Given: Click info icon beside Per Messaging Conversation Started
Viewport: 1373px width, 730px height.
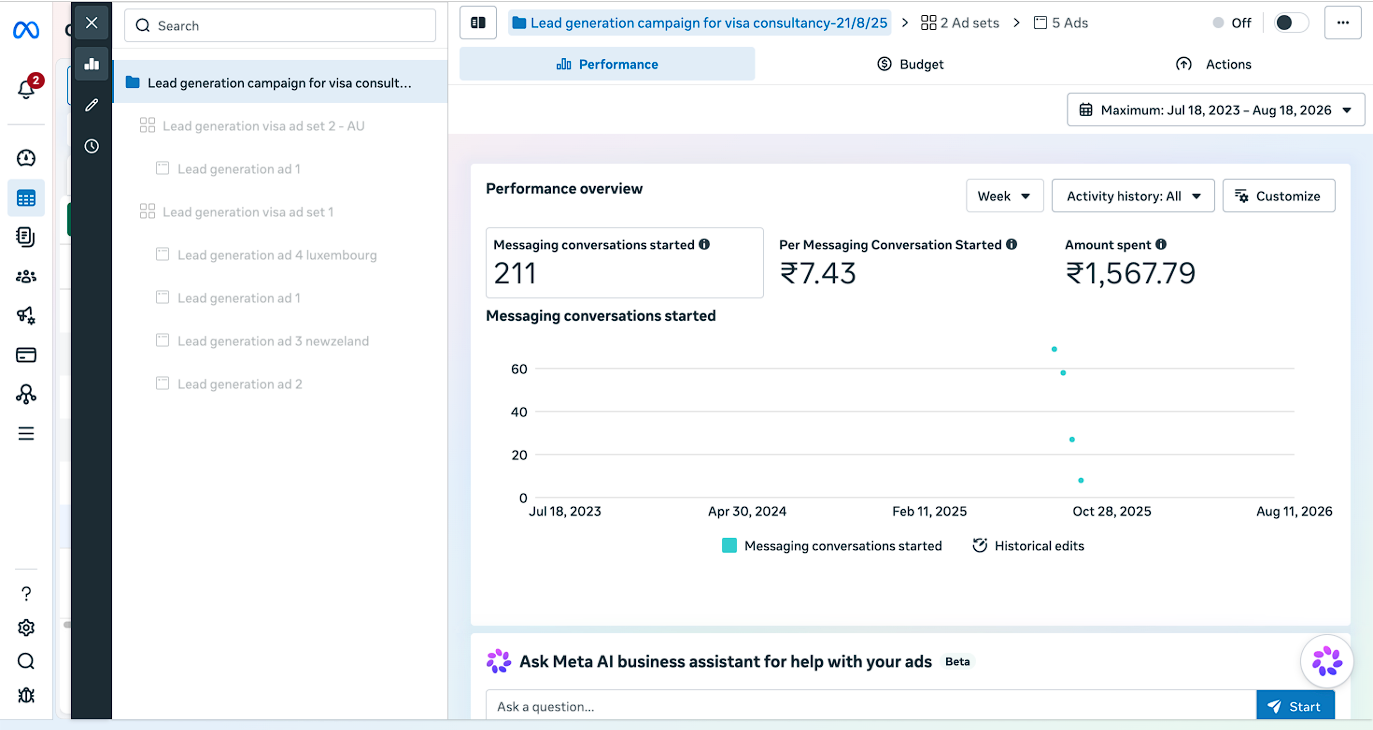Looking at the screenshot, I should pos(1011,244).
